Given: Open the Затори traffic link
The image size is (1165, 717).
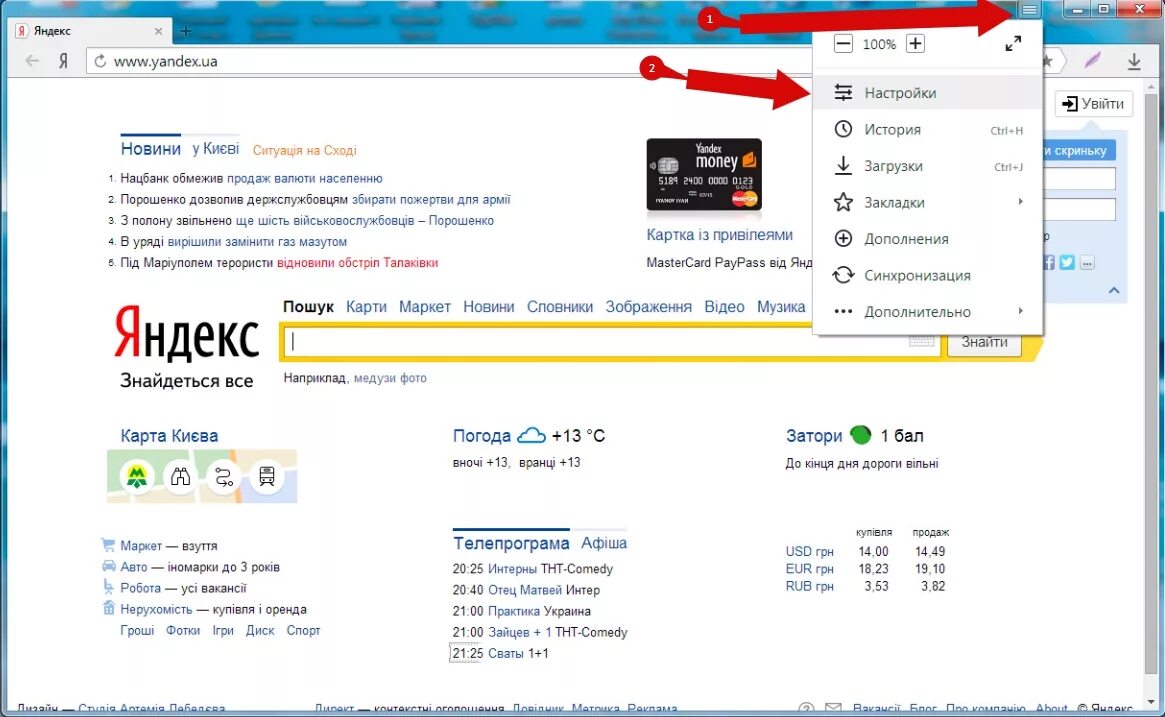Looking at the screenshot, I should coord(814,435).
